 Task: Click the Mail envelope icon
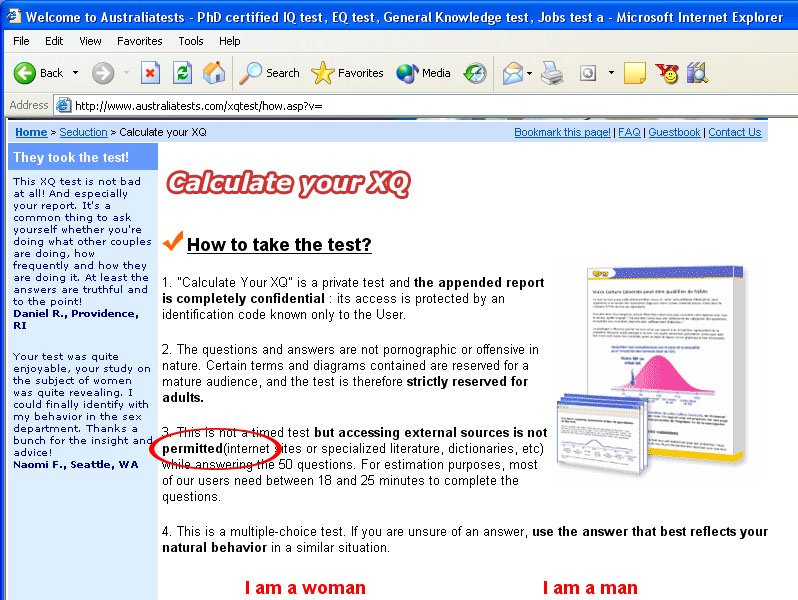tap(512, 73)
